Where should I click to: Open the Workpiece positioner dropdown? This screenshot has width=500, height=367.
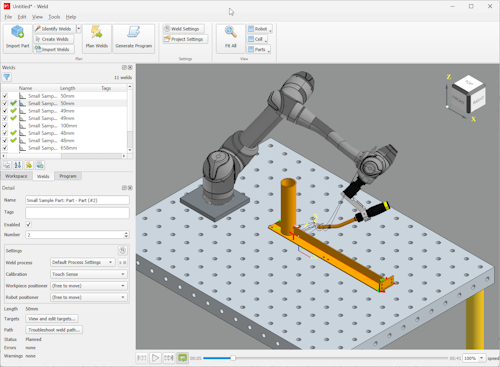click(89, 286)
